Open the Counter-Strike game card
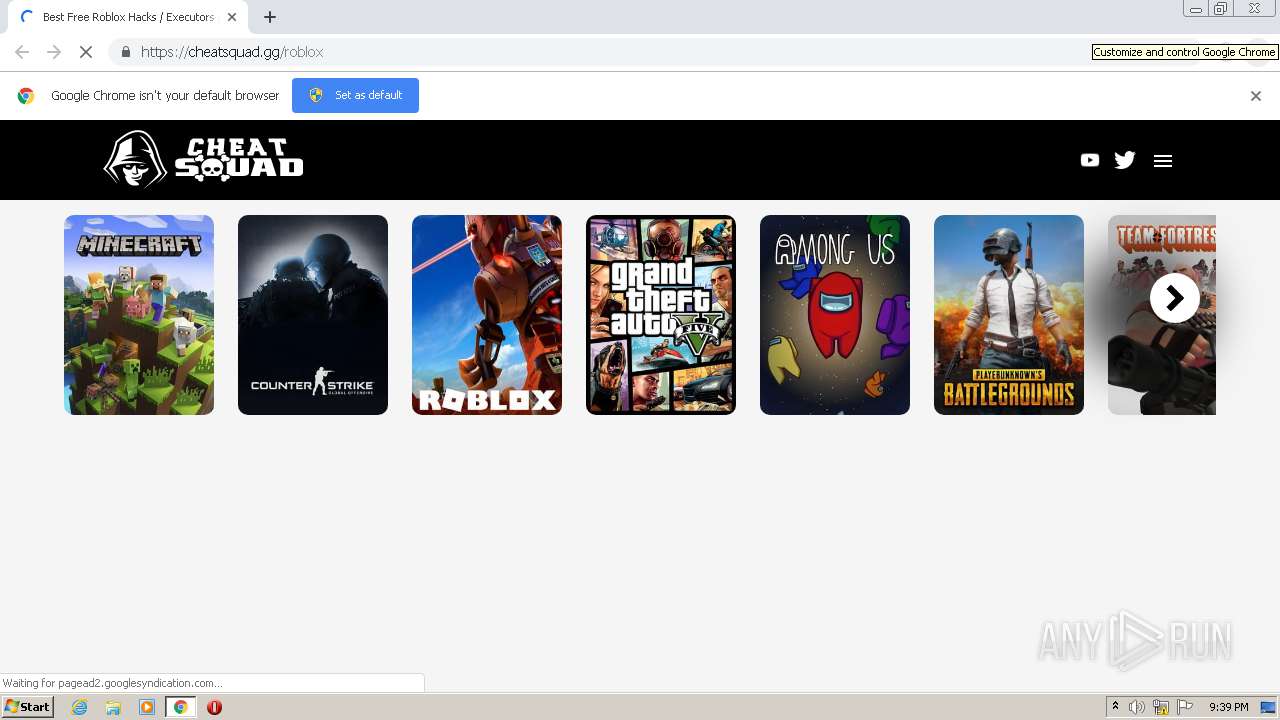Viewport: 1280px width, 720px height. (313, 315)
